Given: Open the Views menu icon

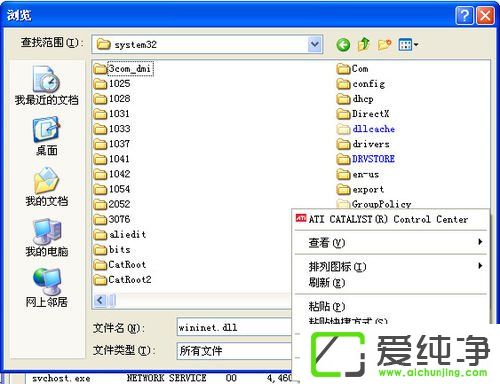Looking at the screenshot, I should (408, 44).
